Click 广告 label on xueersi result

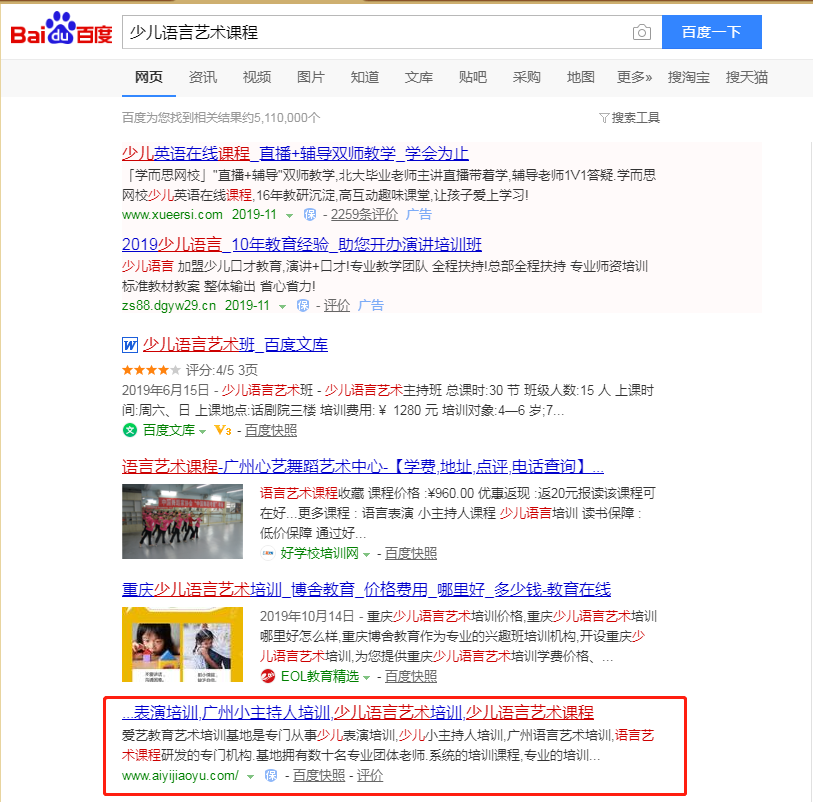(x=419, y=215)
